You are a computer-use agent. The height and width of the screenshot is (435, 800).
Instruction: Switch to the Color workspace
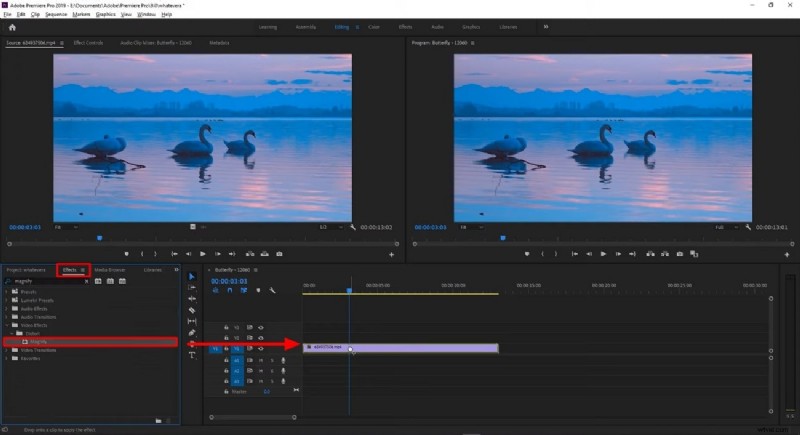[x=374, y=27]
